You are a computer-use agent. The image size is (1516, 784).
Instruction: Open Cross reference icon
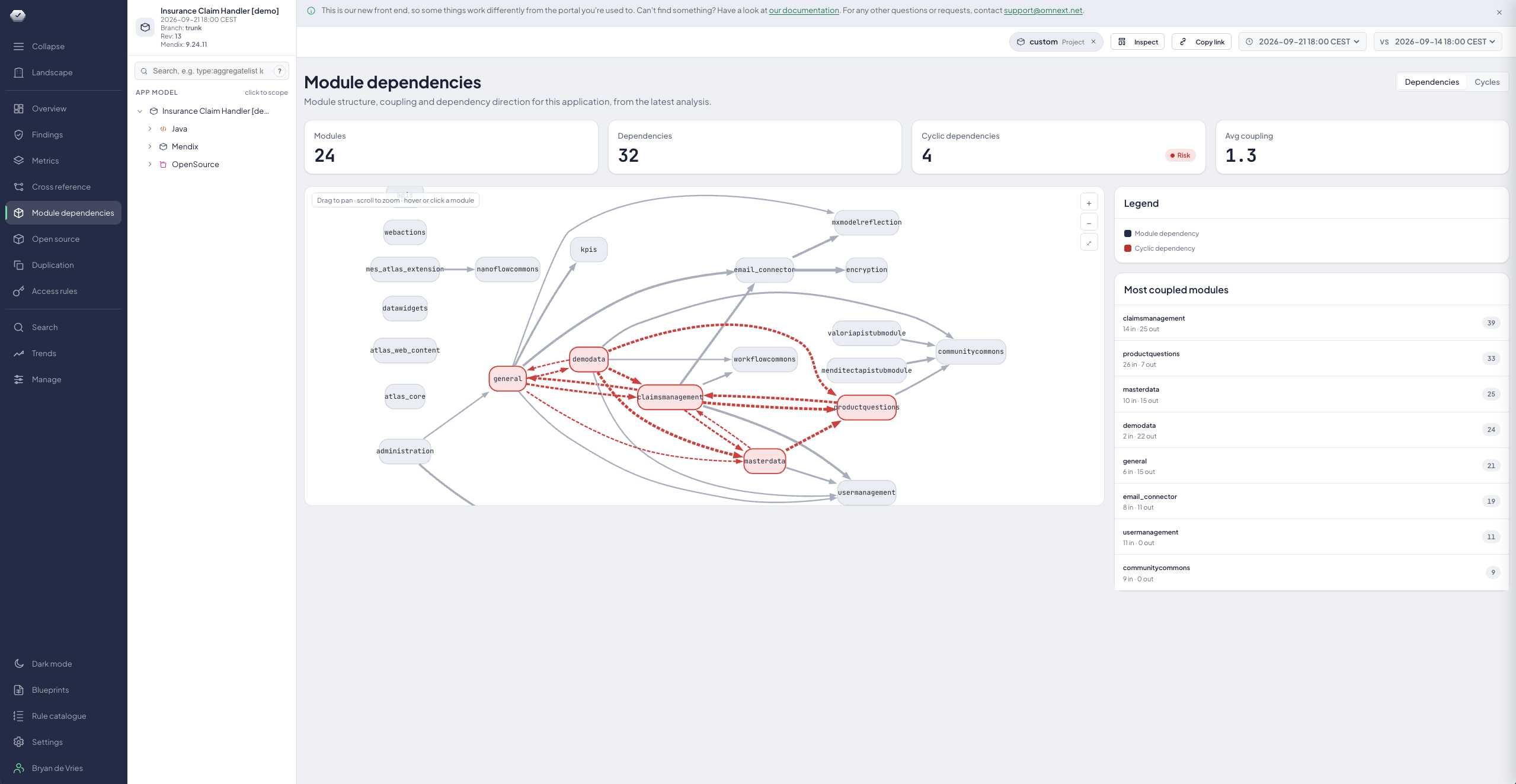19,187
